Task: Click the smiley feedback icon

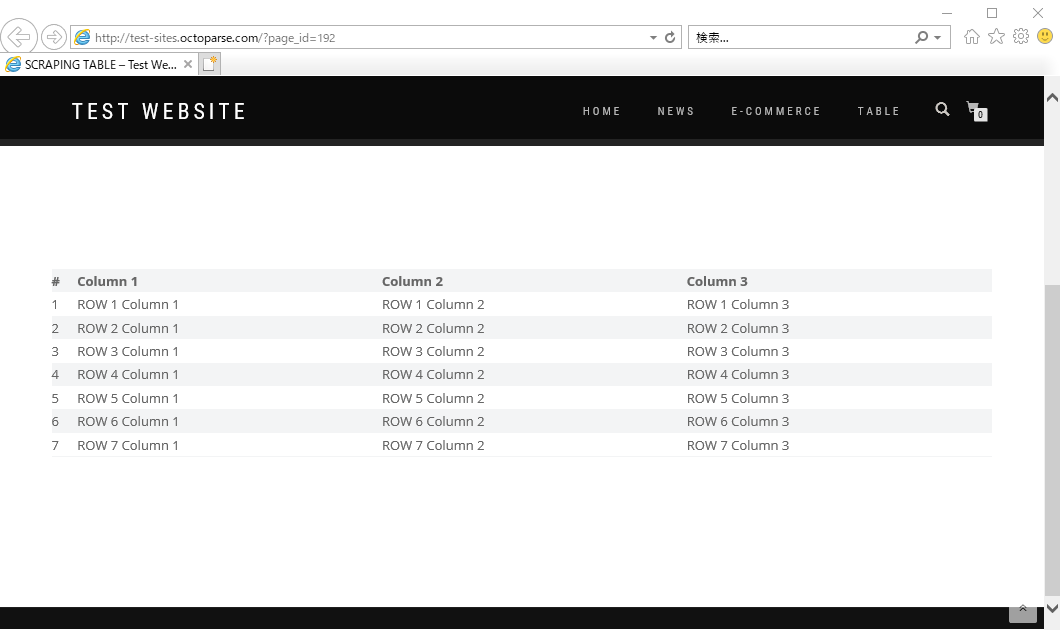Action: [x=1045, y=36]
